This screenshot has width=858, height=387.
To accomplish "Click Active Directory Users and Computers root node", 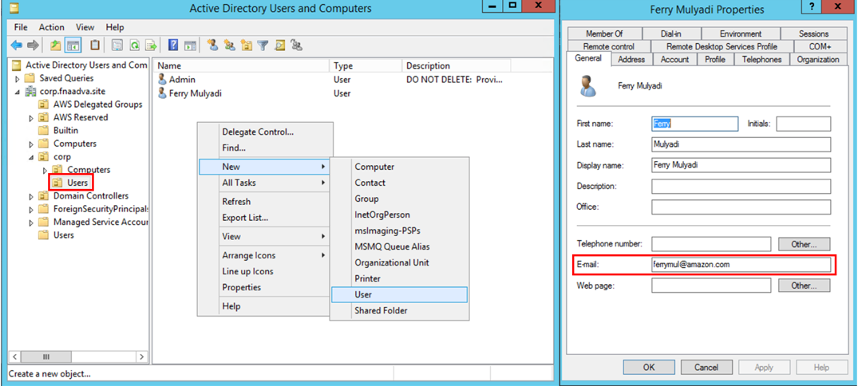I will click(86, 65).
